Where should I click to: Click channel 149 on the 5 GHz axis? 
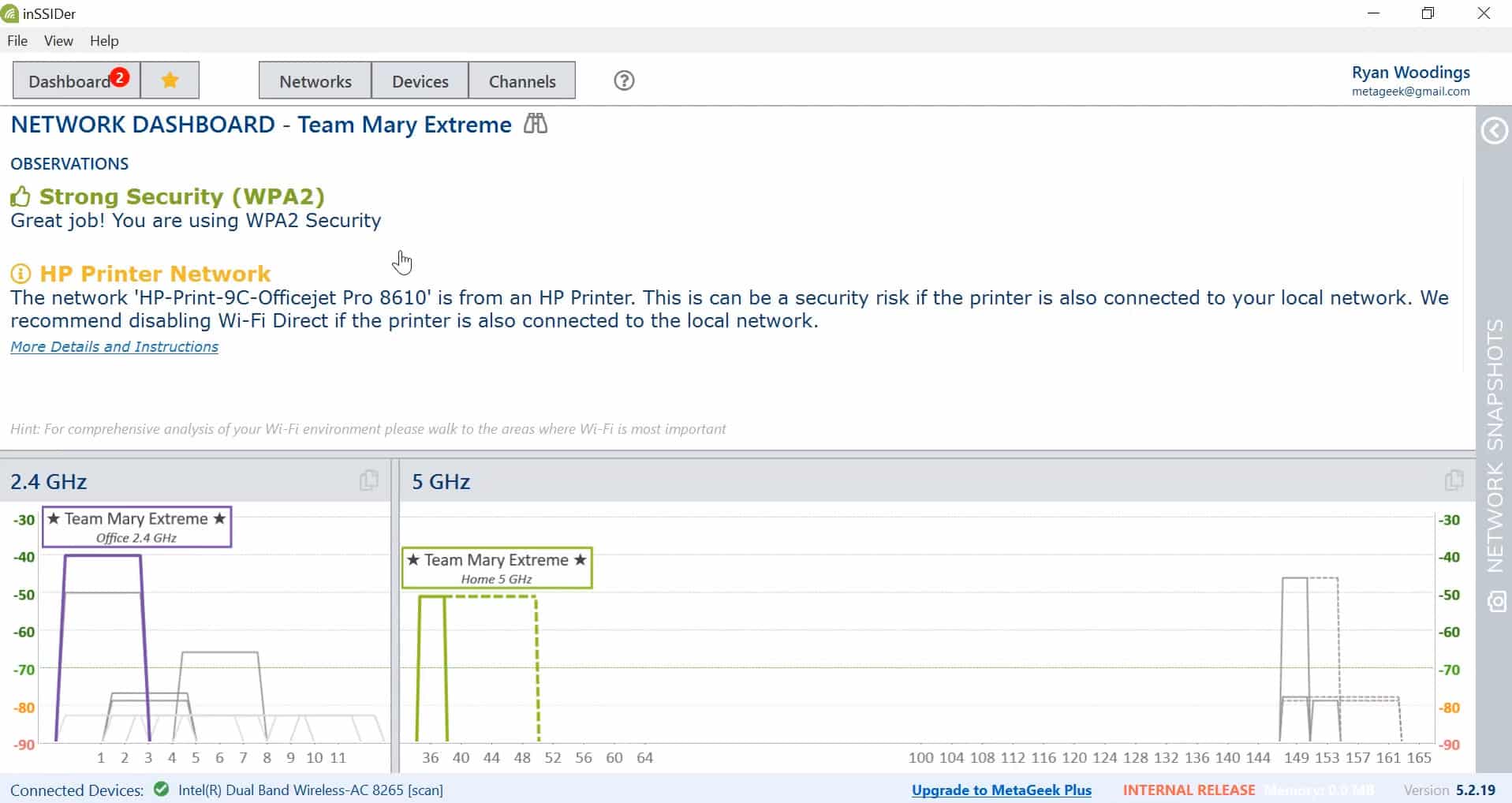point(1296,758)
